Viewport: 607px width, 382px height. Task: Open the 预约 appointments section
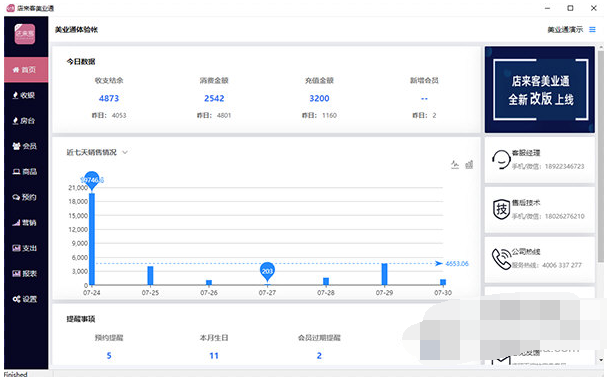click(x=25, y=197)
